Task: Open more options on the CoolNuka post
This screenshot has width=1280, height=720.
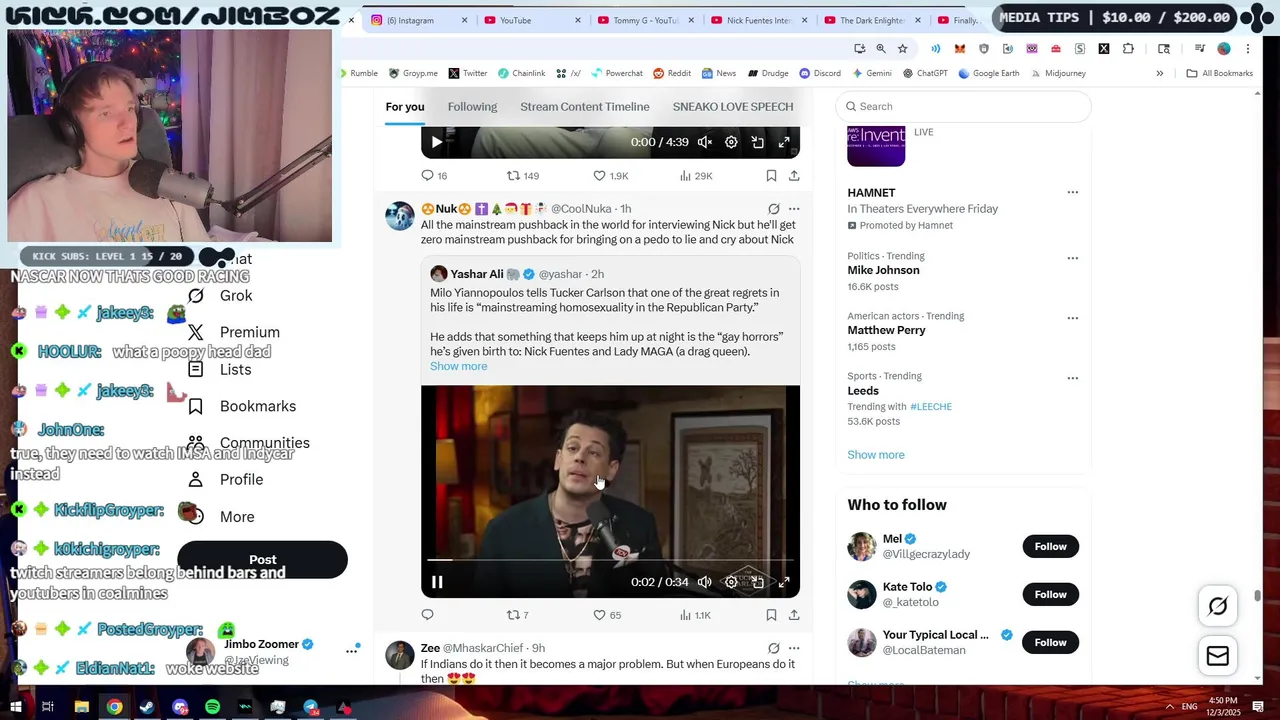Action: 794,209
